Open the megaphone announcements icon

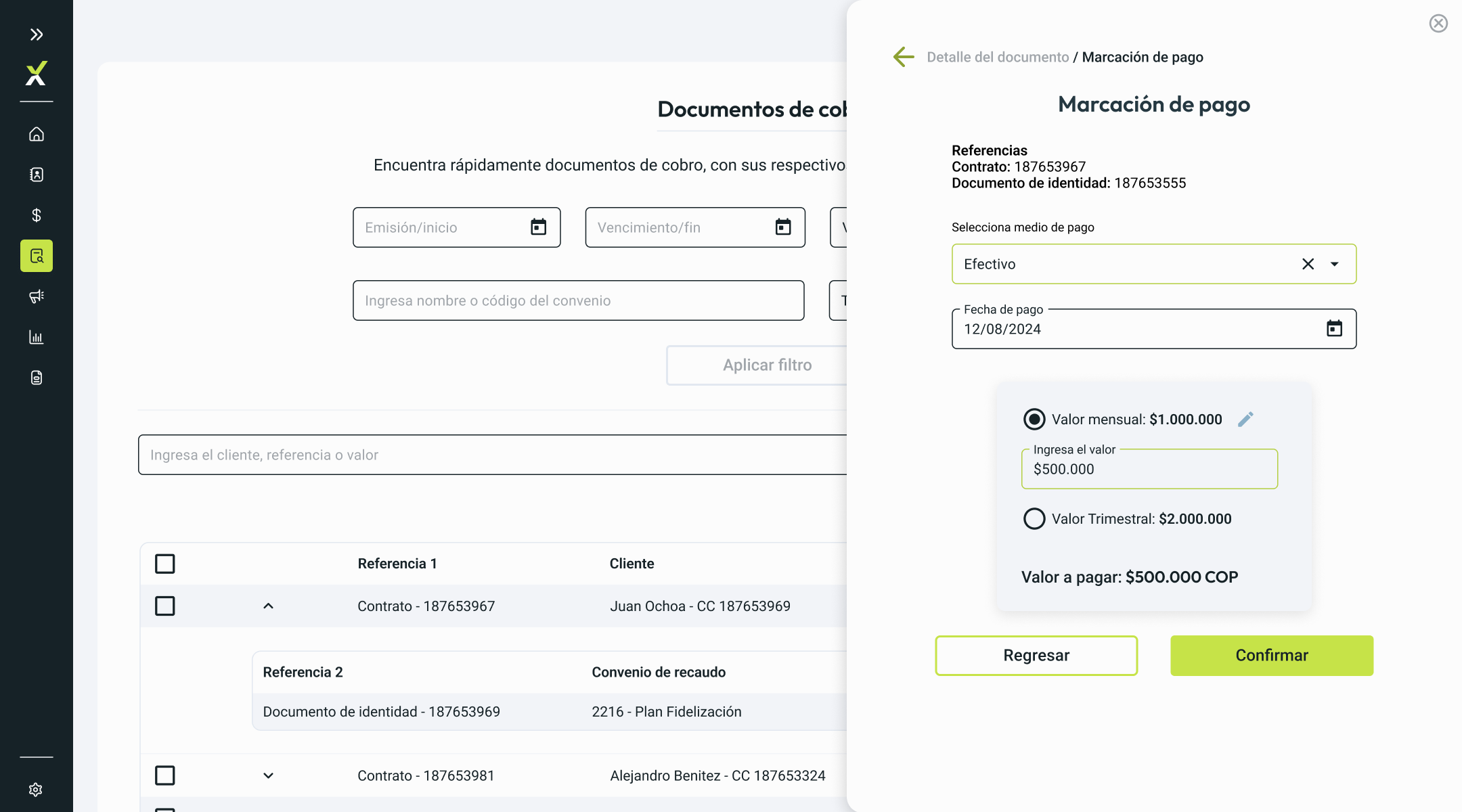pyautogui.click(x=37, y=296)
